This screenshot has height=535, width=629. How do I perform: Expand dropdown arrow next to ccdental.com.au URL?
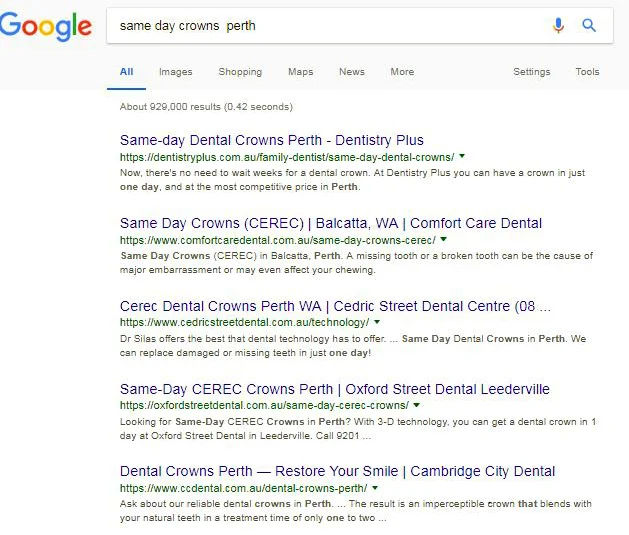click(x=375, y=488)
